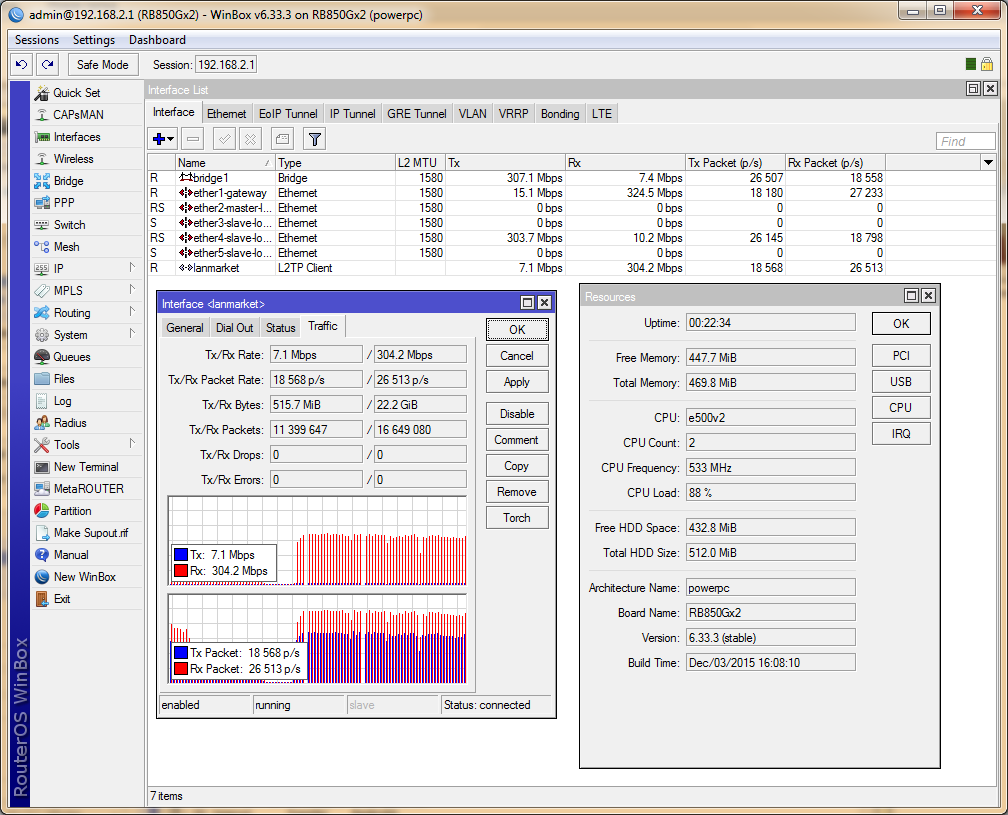Toggle Safe Mode
The width and height of the screenshot is (1008, 815).
pyautogui.click(x=103, y=64)
